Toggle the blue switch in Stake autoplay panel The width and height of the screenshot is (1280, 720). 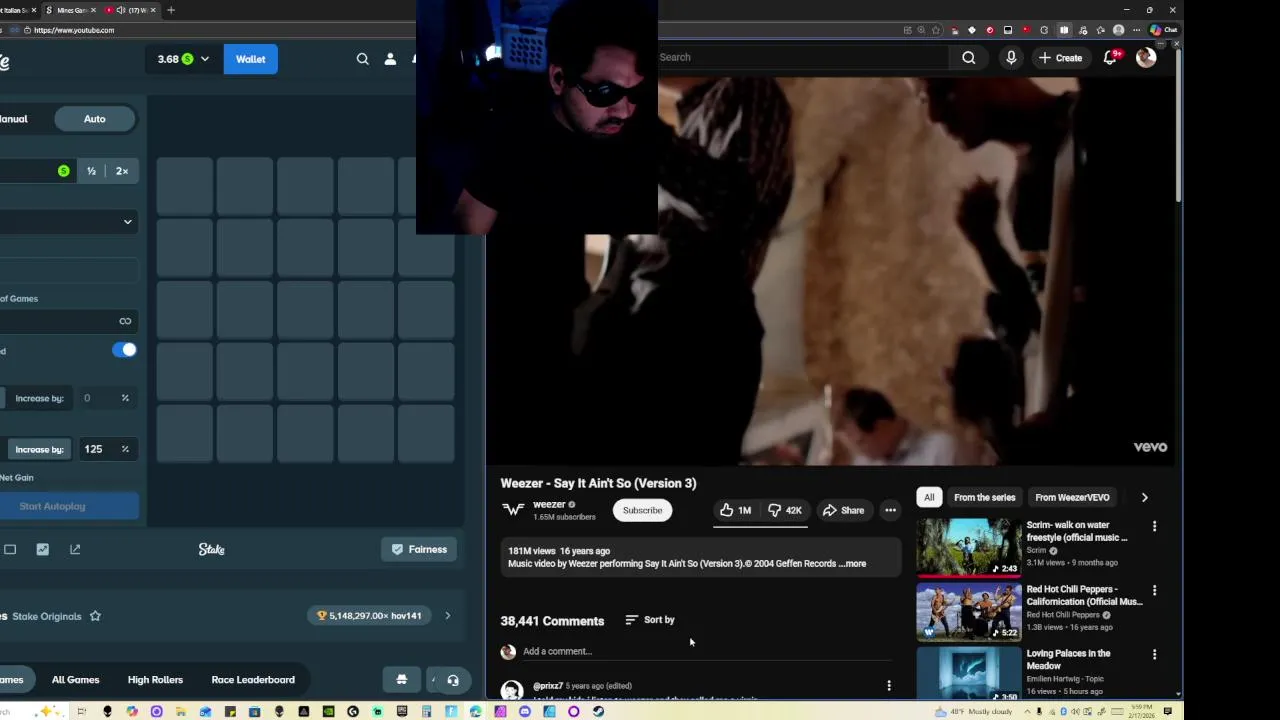tap(124, 350)
